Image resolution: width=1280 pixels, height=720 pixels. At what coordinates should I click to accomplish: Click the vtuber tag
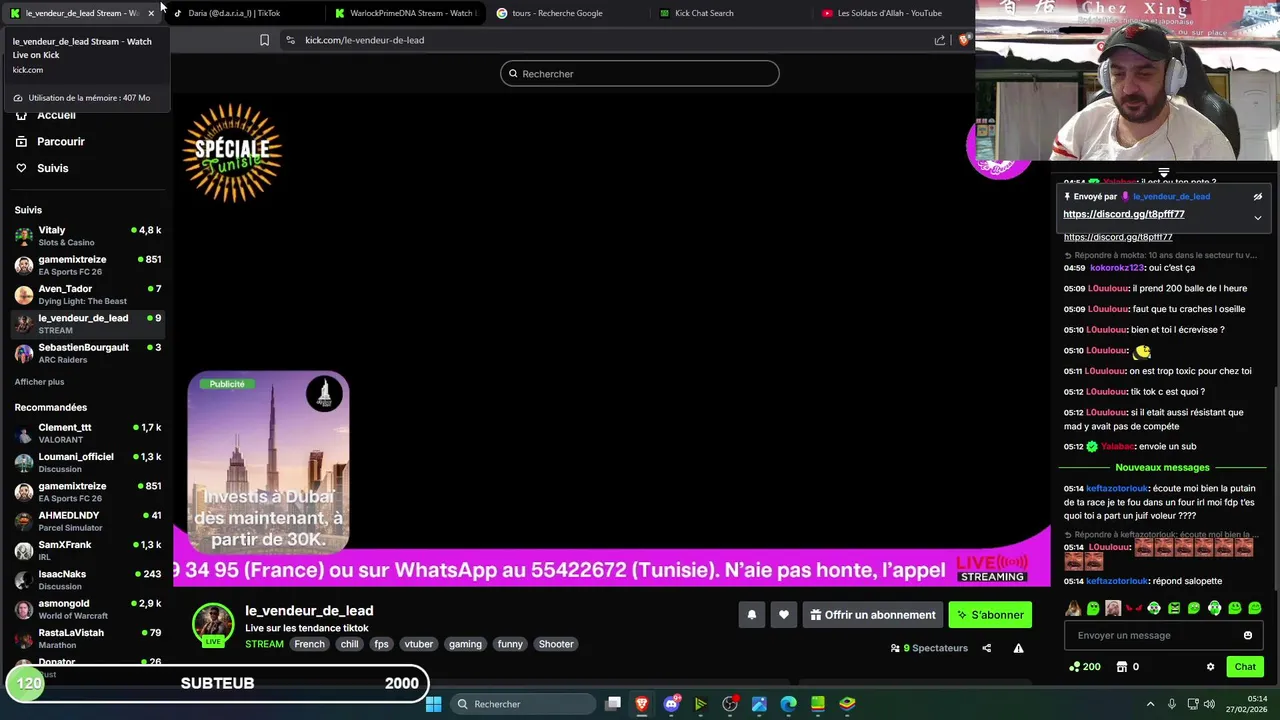(419, 644)
